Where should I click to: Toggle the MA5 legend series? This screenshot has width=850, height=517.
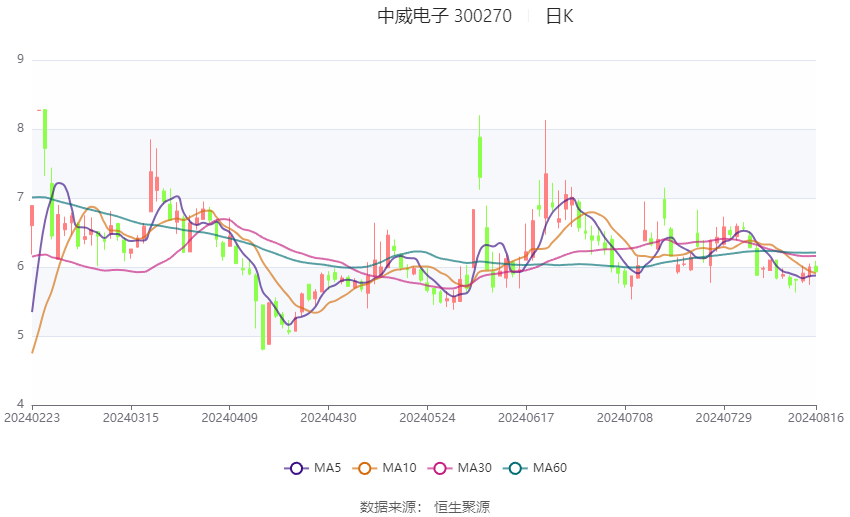click(313, 468)
